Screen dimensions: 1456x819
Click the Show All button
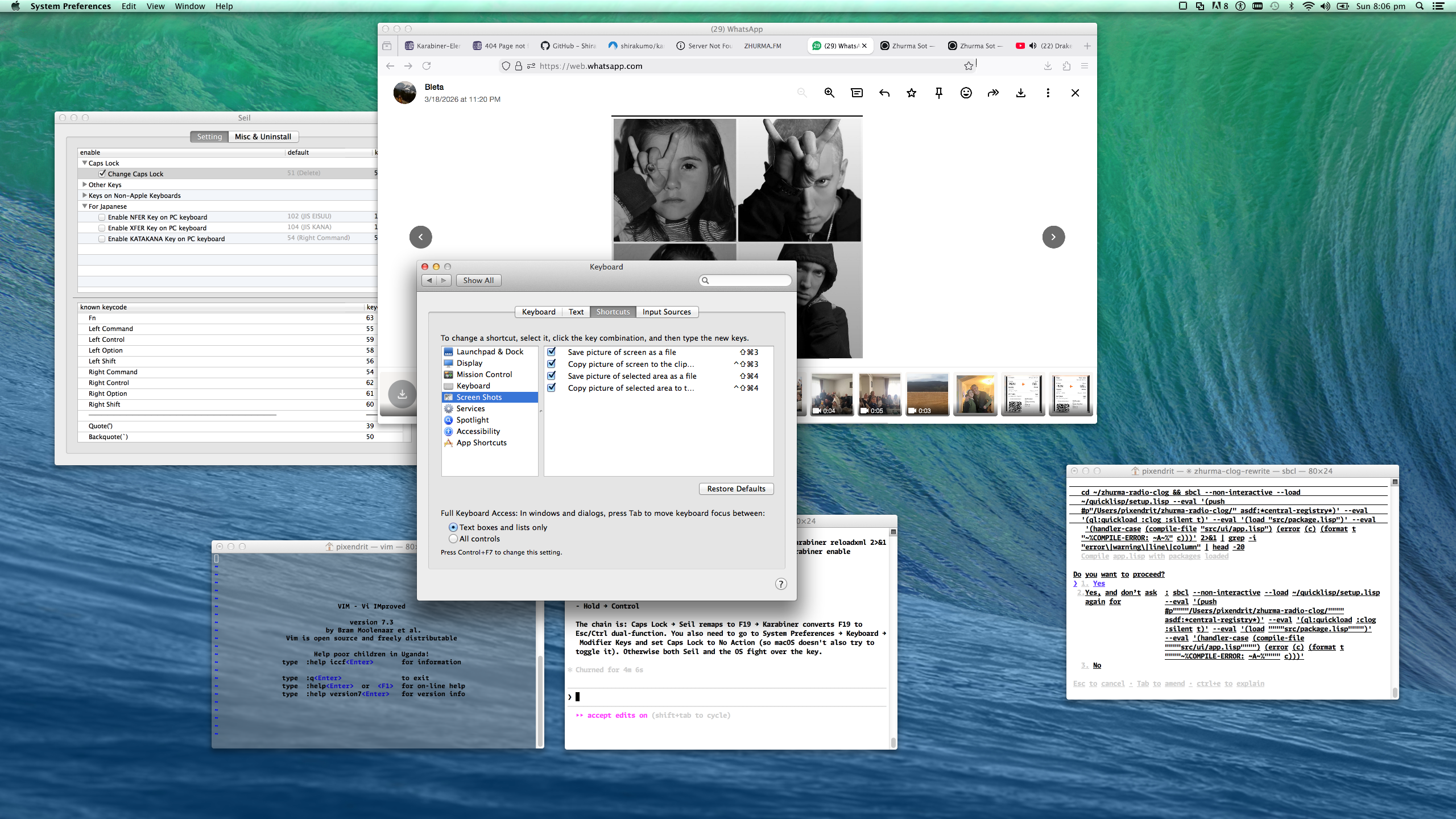tap(478, 280)
